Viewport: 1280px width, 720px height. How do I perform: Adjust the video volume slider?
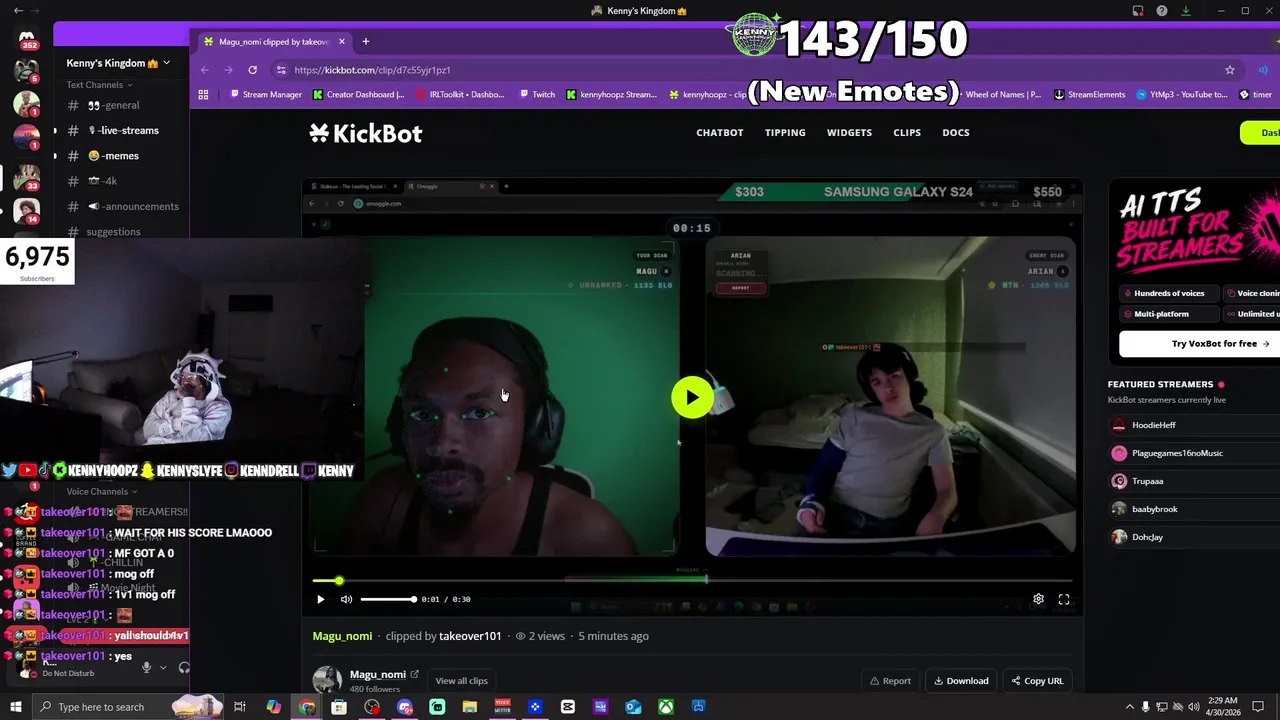(x=388, y=599)
